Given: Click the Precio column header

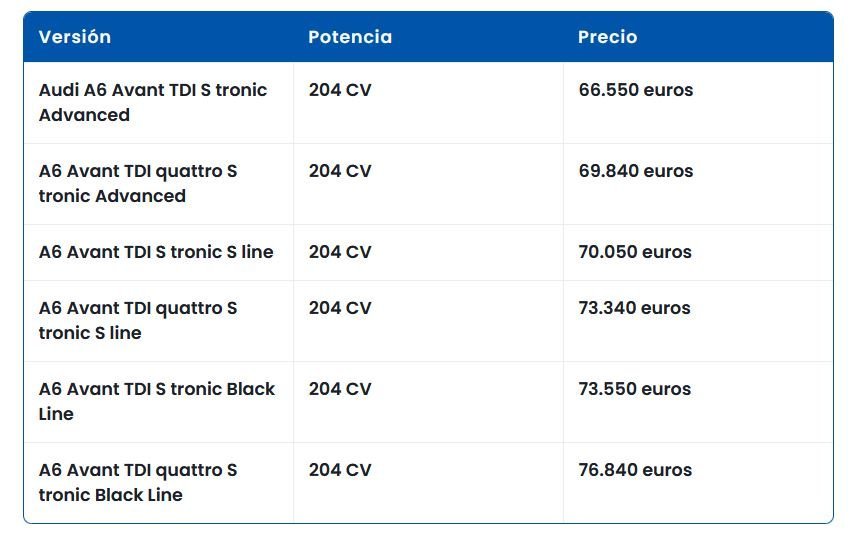Looking at the screenshot, I should point(607,37).
